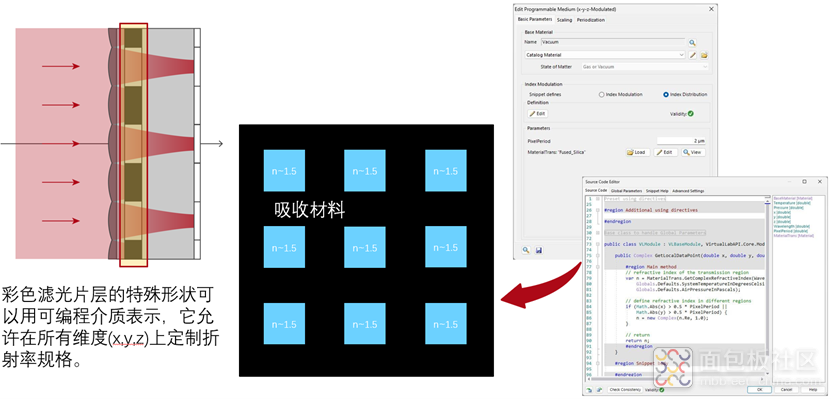Image resolution: width=831 pixels, height=399 pixels.
Task: Click the pencil edit icon beside Catalog Material
Action: [x=692, y=55]
